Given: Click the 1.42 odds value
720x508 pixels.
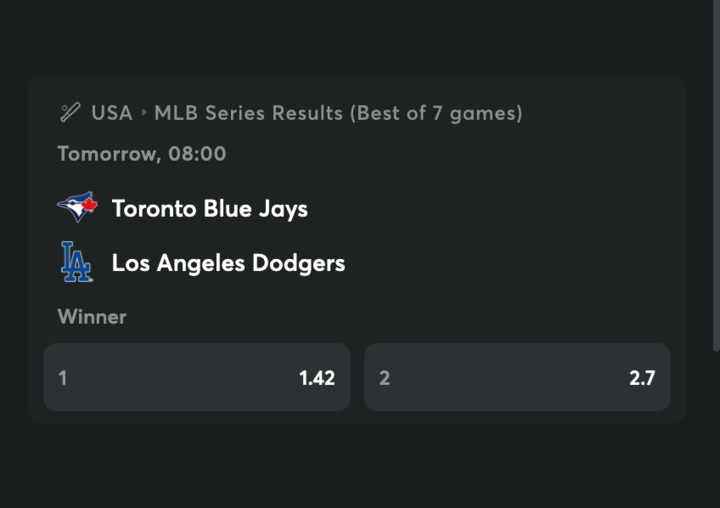Looking at the screenshot, I should click(317, 378).
